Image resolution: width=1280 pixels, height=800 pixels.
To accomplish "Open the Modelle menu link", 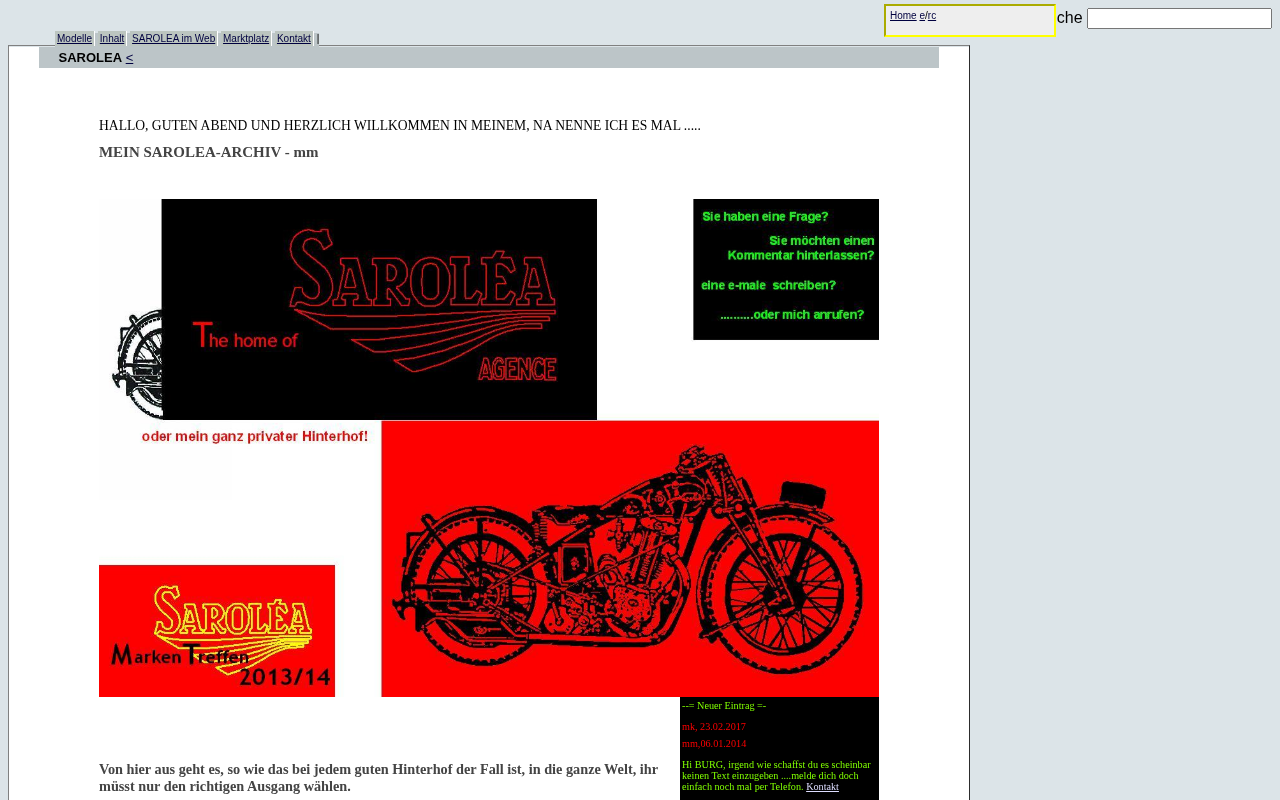I will (74, 39).
